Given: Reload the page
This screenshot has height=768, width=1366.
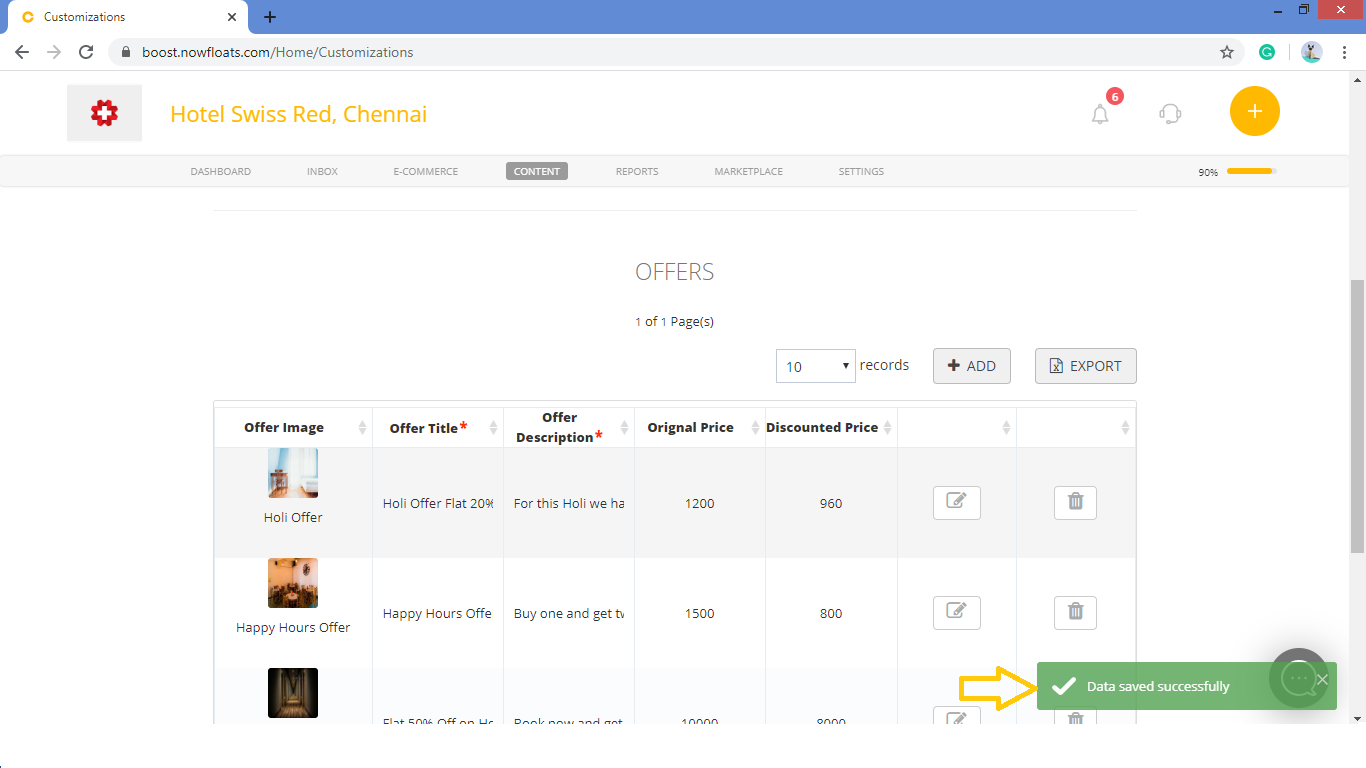Looking at the screenshot, I should 86,52.
